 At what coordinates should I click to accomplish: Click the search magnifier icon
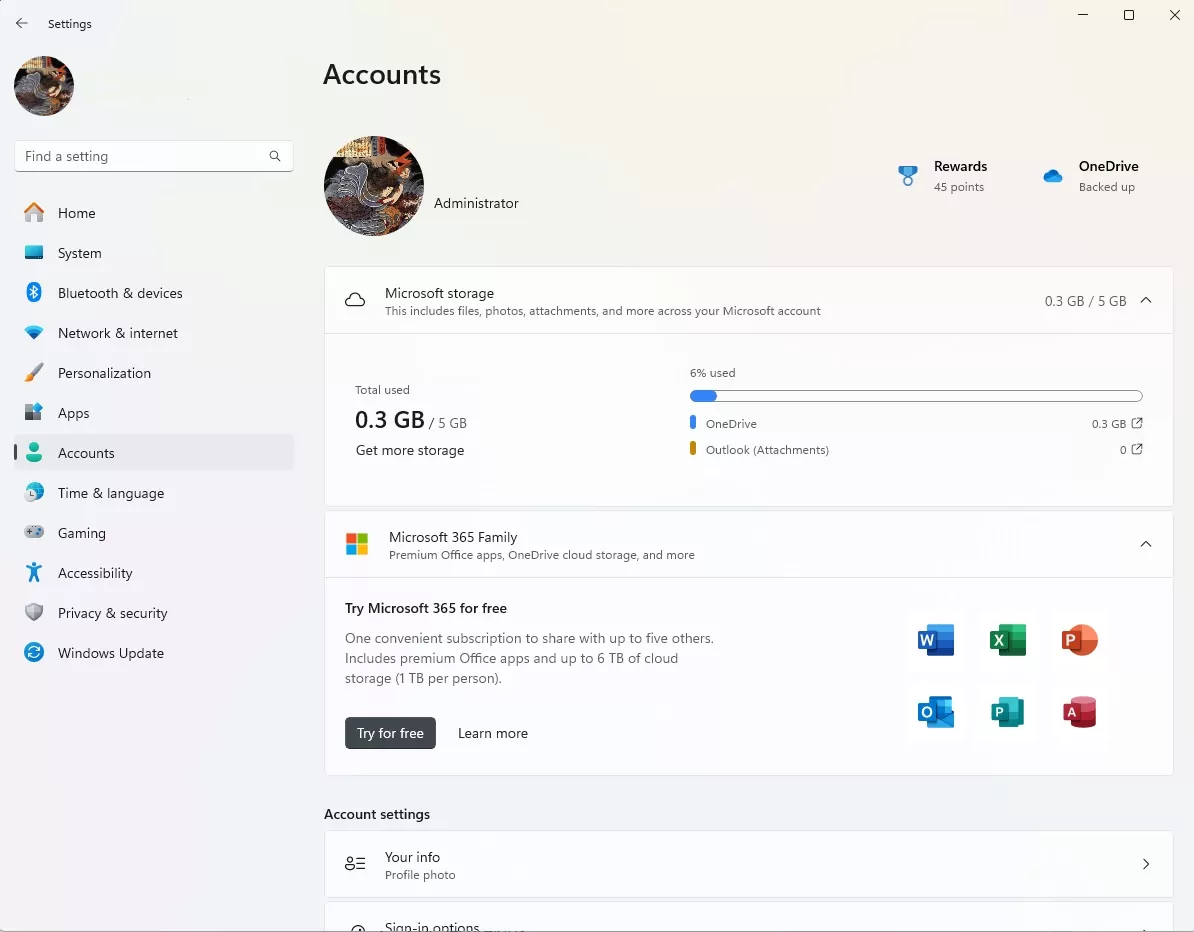tap(275, 156)
